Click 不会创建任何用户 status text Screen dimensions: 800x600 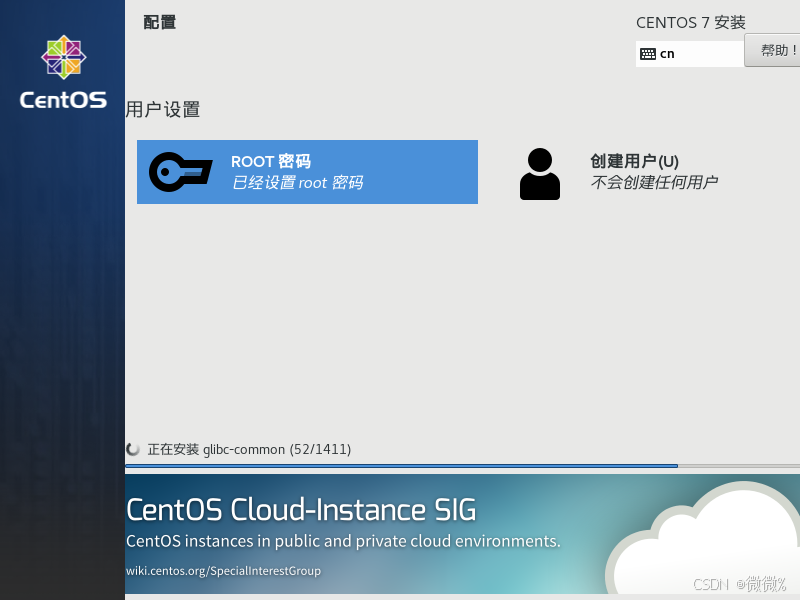(654, 182)
